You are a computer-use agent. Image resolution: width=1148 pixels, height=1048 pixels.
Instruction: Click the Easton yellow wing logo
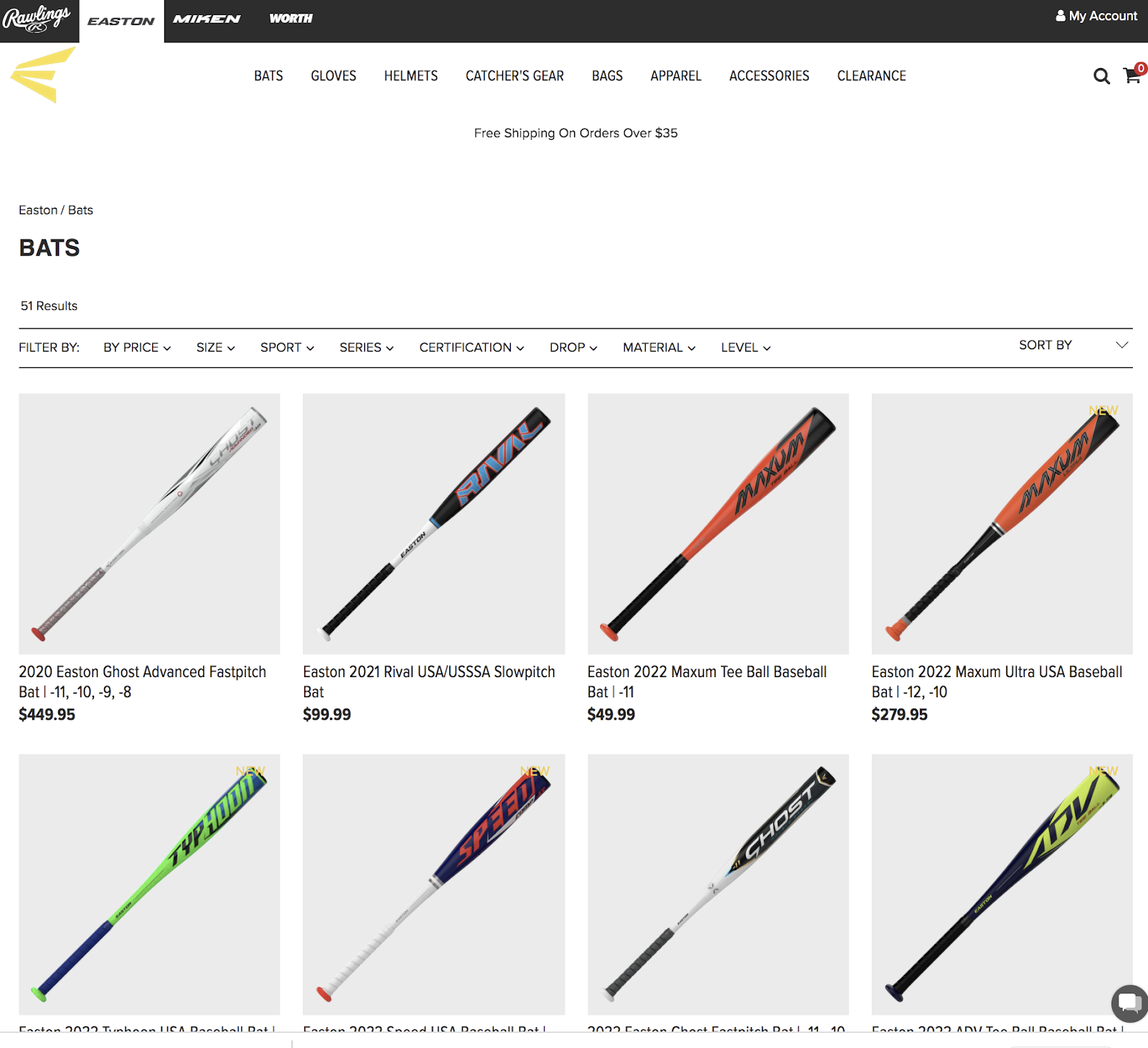click(43, 75)
